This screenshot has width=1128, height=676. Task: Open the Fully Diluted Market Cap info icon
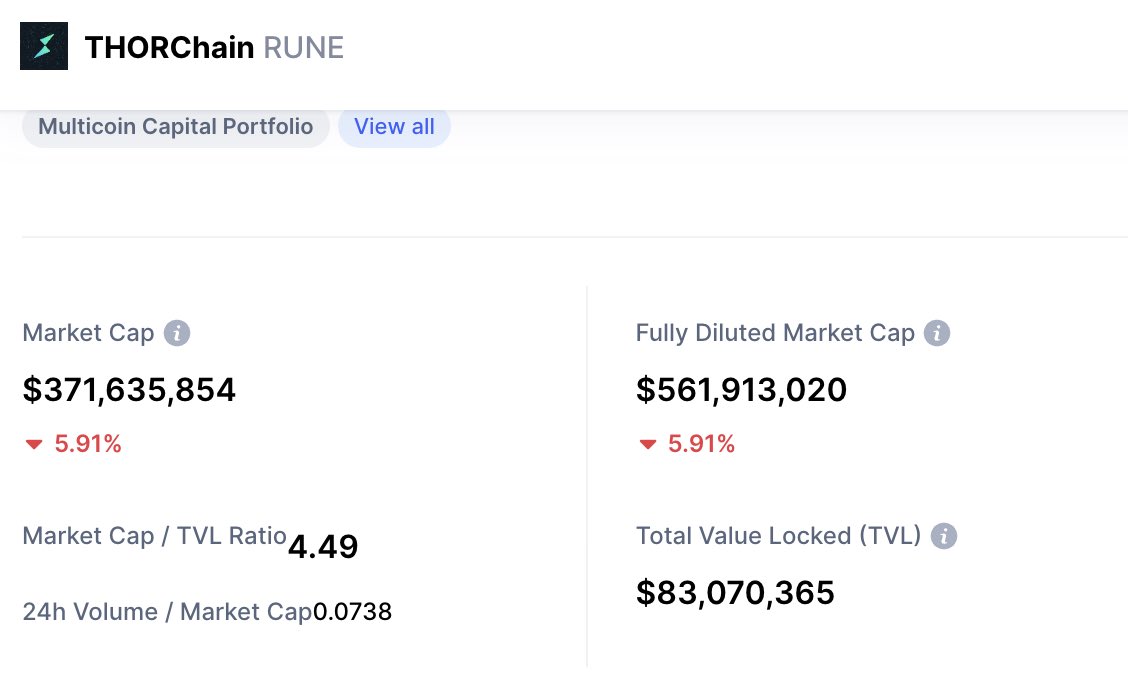pos(937,333)
